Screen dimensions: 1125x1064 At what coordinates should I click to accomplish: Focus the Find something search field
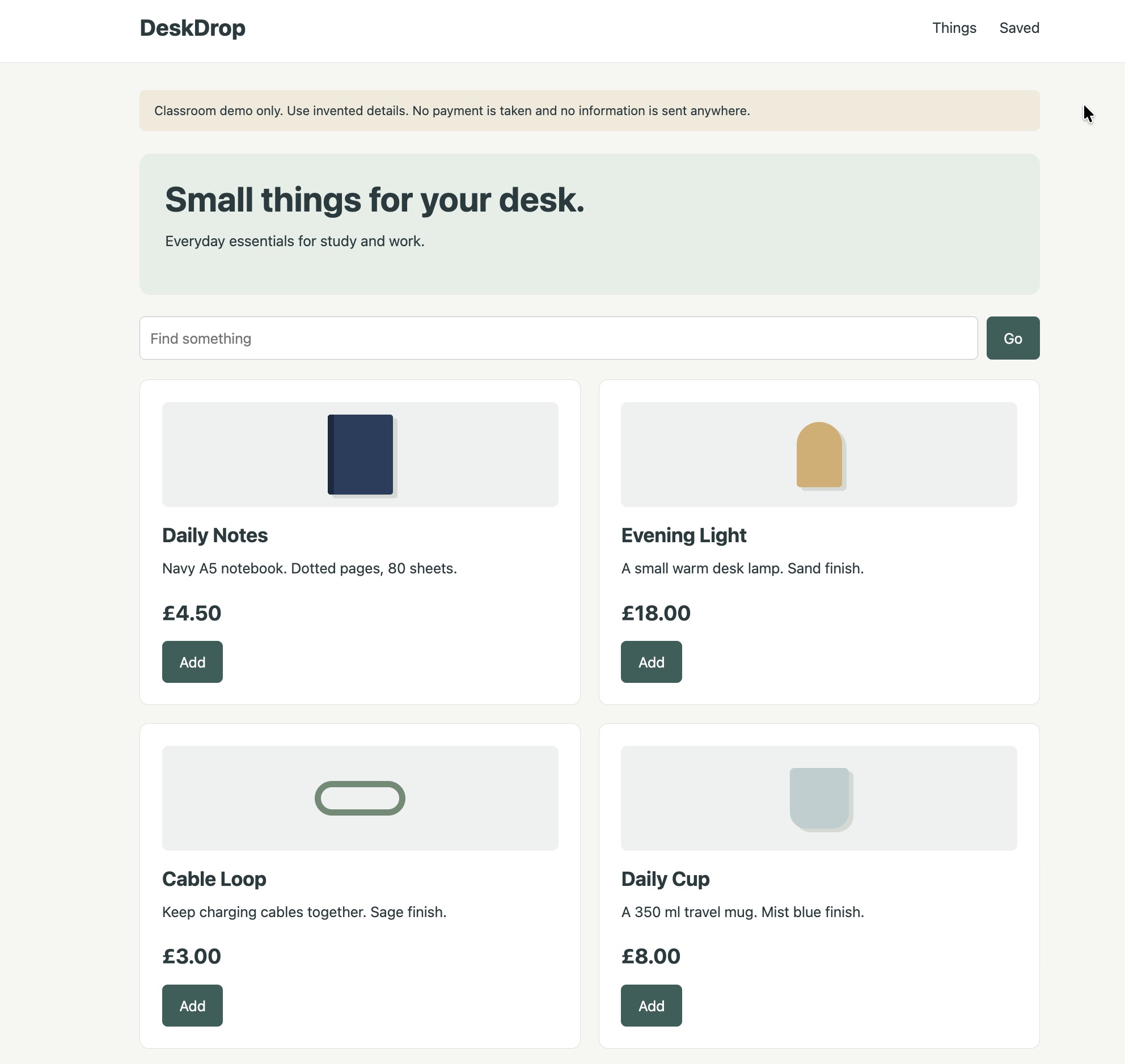559,338
